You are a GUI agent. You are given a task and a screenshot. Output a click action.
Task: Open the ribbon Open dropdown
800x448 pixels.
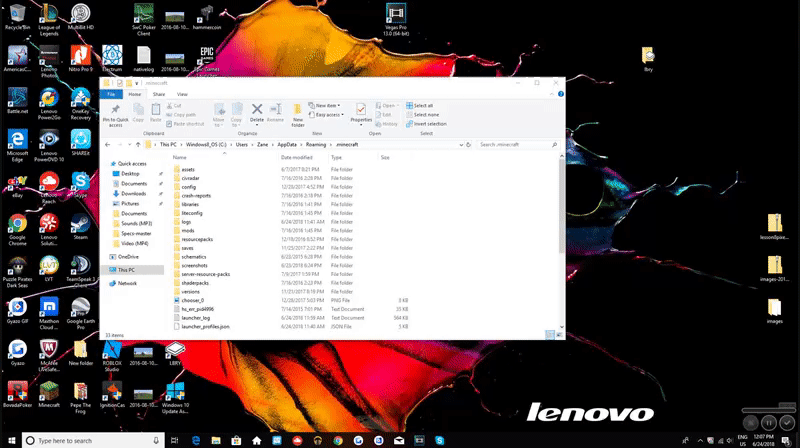coord(387,106)
